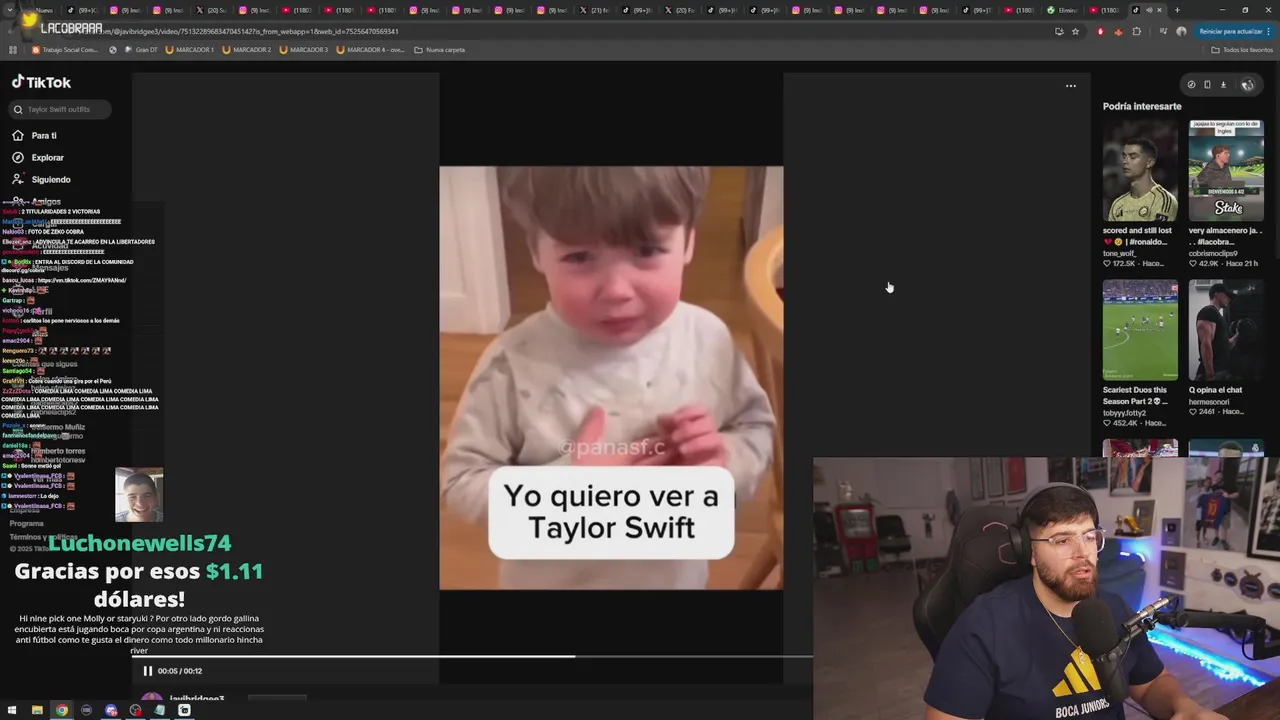This screenshot has width=1280, height=720.
Task: Open the Trabajo Social bookmark
Action: pos(65,50)
